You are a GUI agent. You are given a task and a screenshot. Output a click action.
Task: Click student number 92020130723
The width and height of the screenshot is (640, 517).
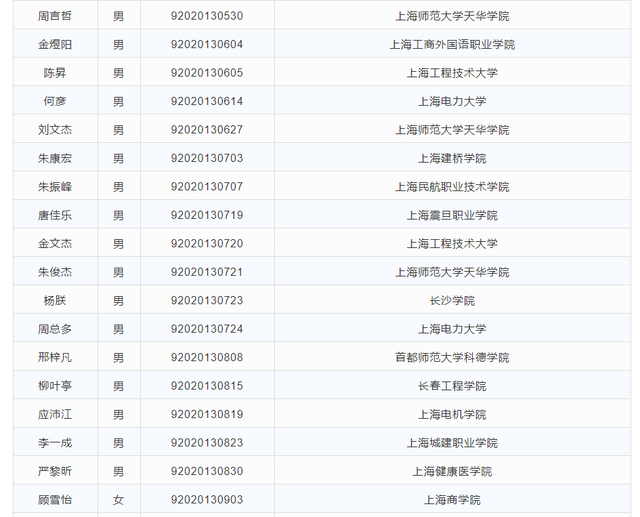(207, 301)
